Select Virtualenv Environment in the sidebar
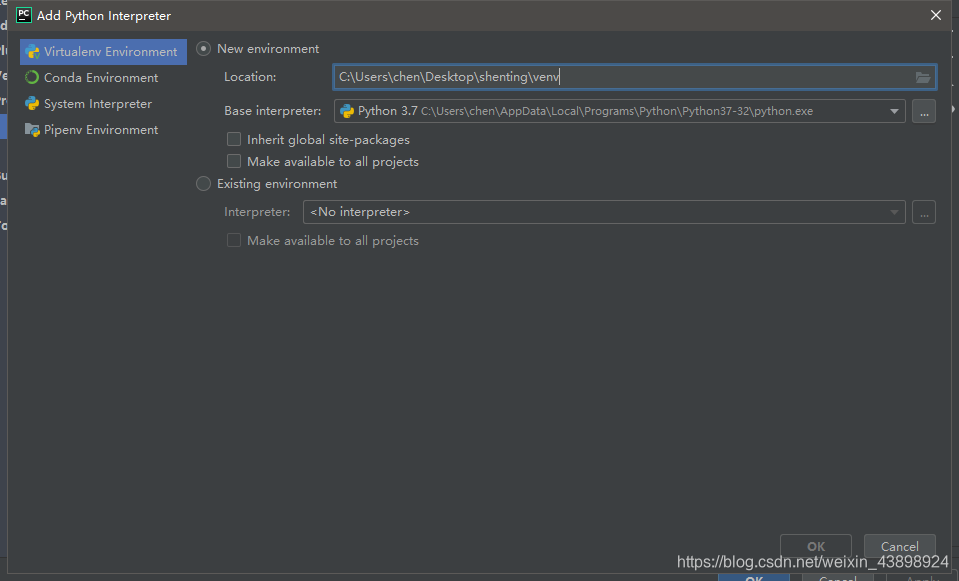 coord(103,52)
